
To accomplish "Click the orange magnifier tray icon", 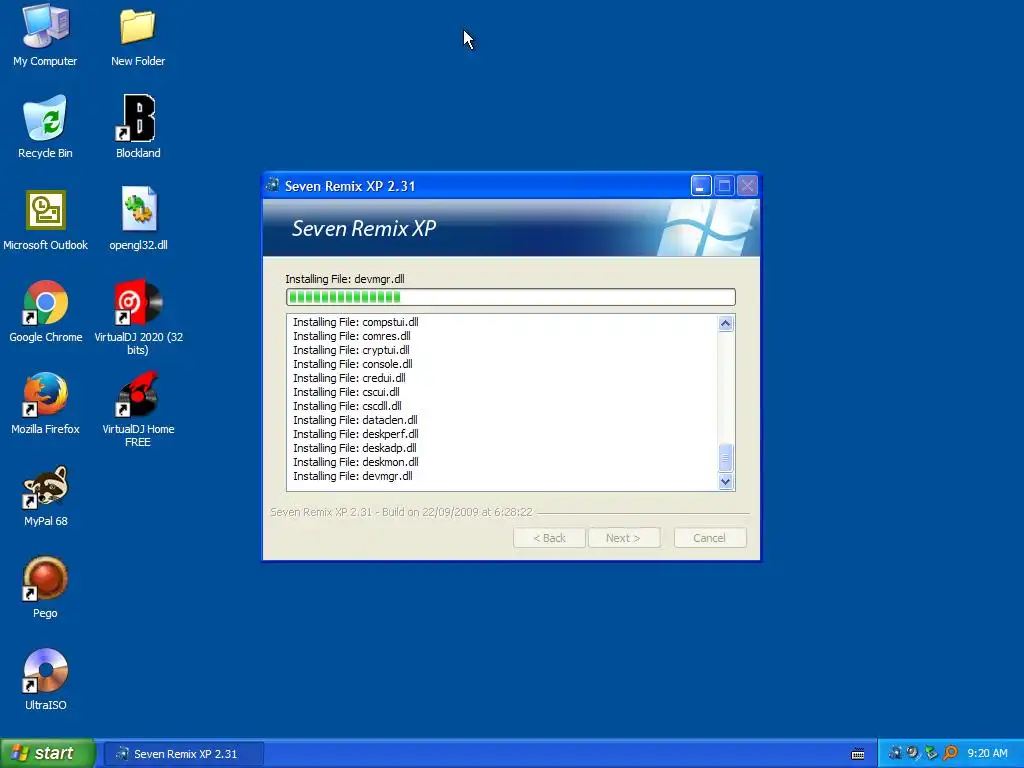I will (x=950, y=753).
